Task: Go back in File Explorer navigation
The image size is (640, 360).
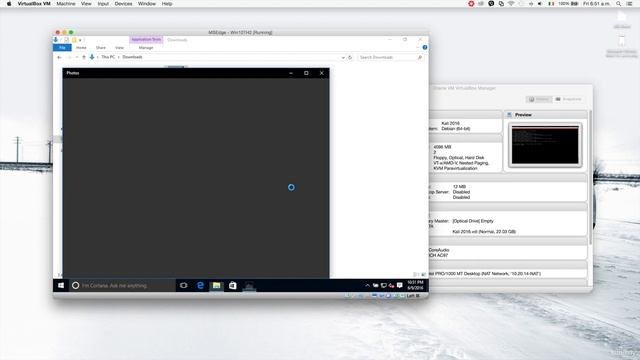Action: (x=60, y=57)
